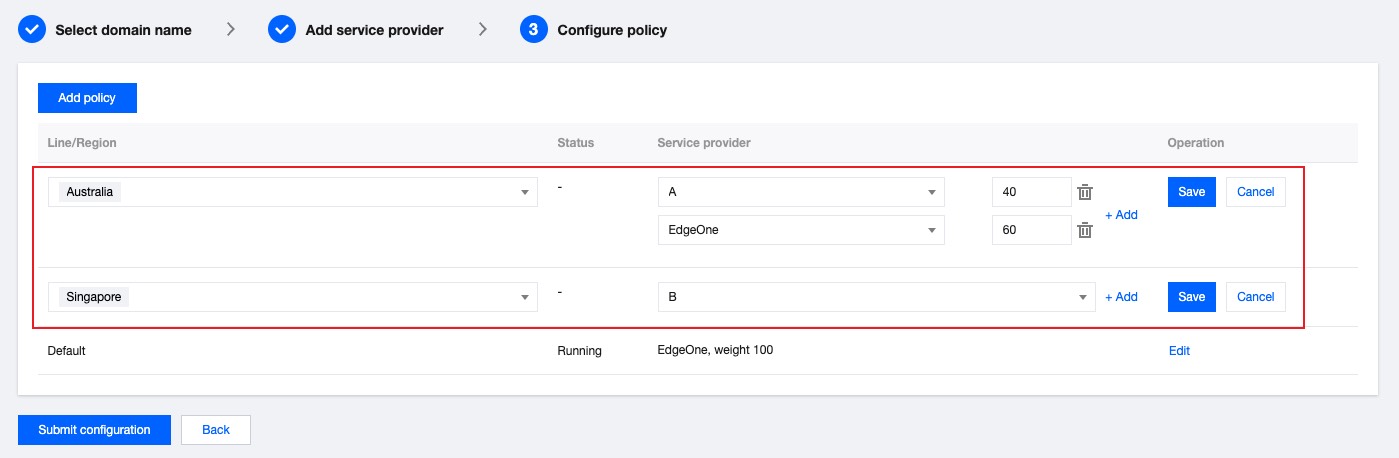Cancel editing the Singapore policy
The width and height of the screenshot is (1399, 458).
[1255, 297]
